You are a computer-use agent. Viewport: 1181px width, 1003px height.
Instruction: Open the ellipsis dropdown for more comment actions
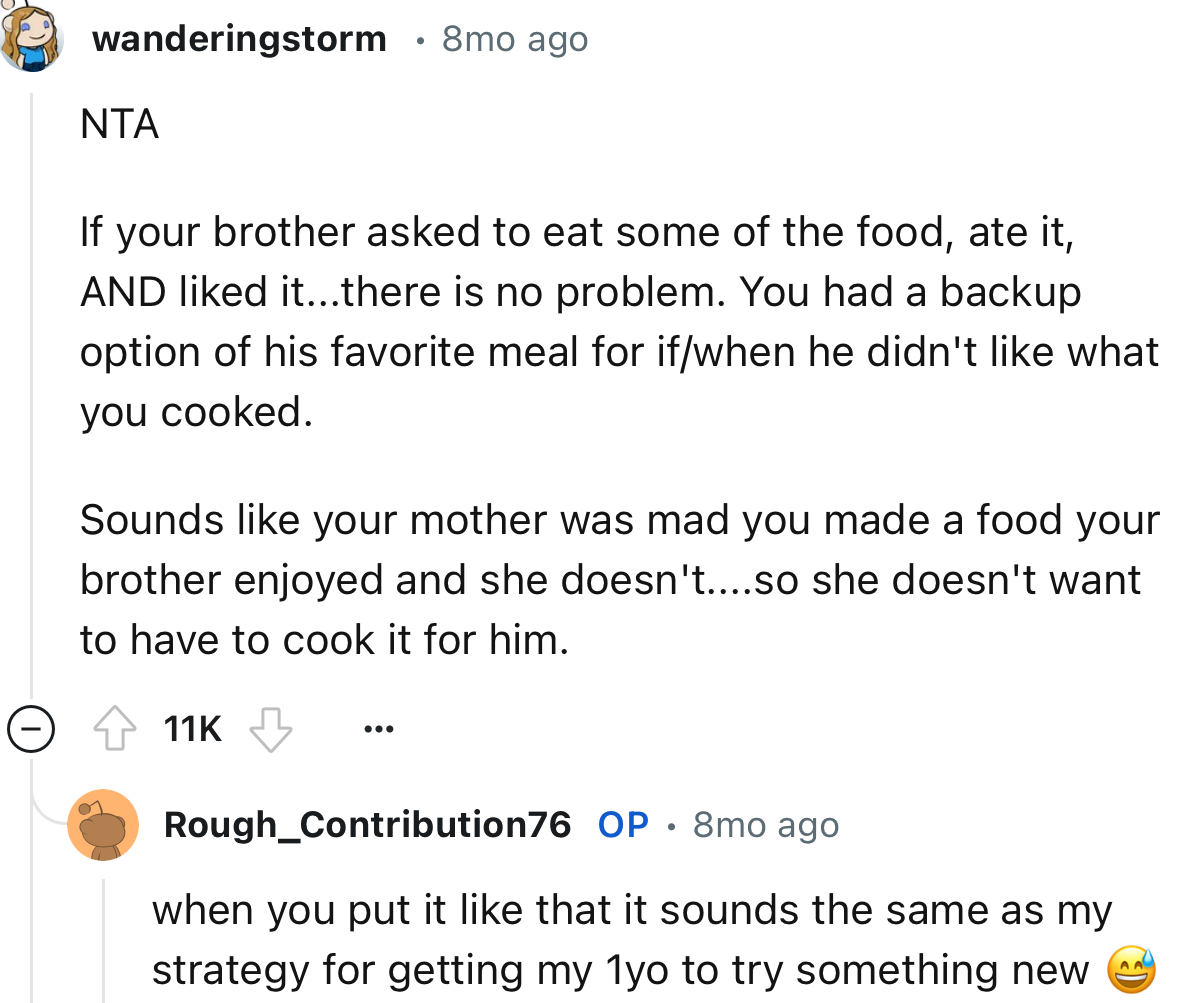[378, 729]
